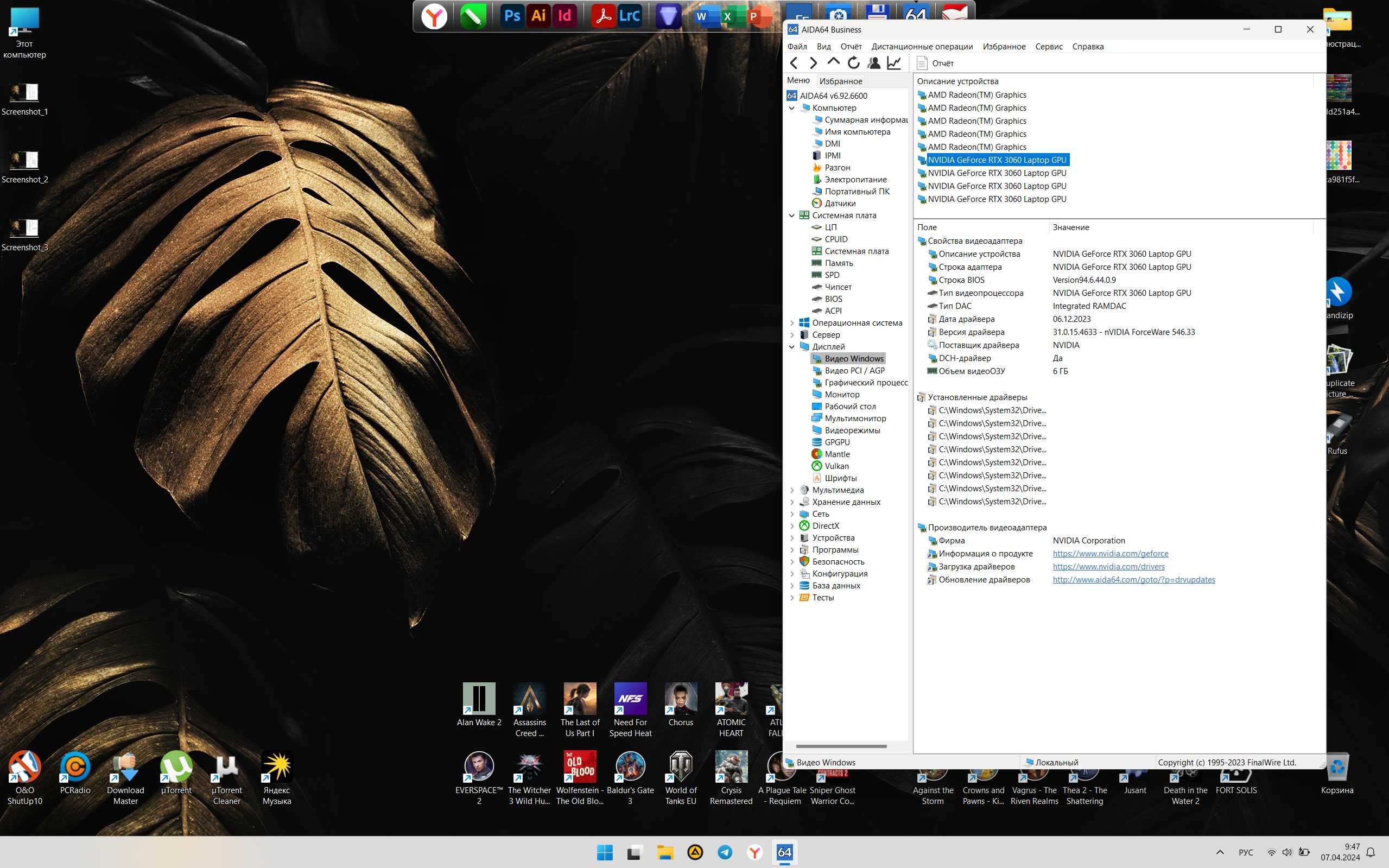
Task: Expand the Операционная система tree node
Action: (793, 322)
